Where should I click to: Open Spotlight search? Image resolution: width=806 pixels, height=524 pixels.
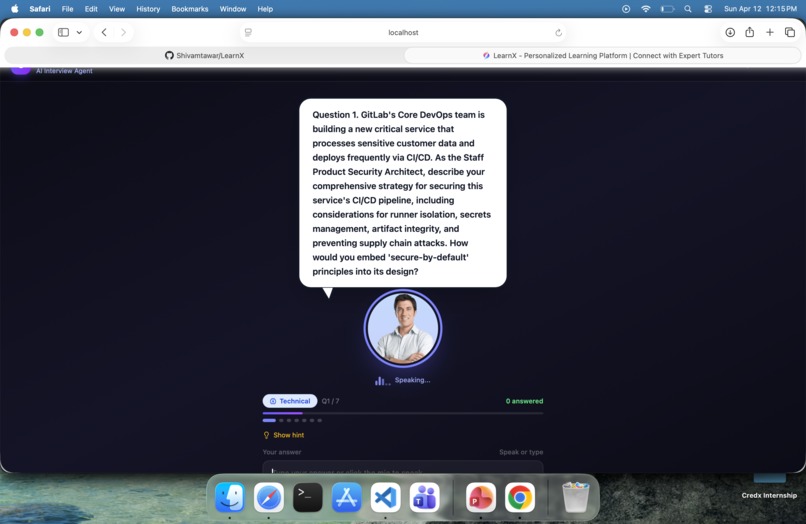(688, 9)
